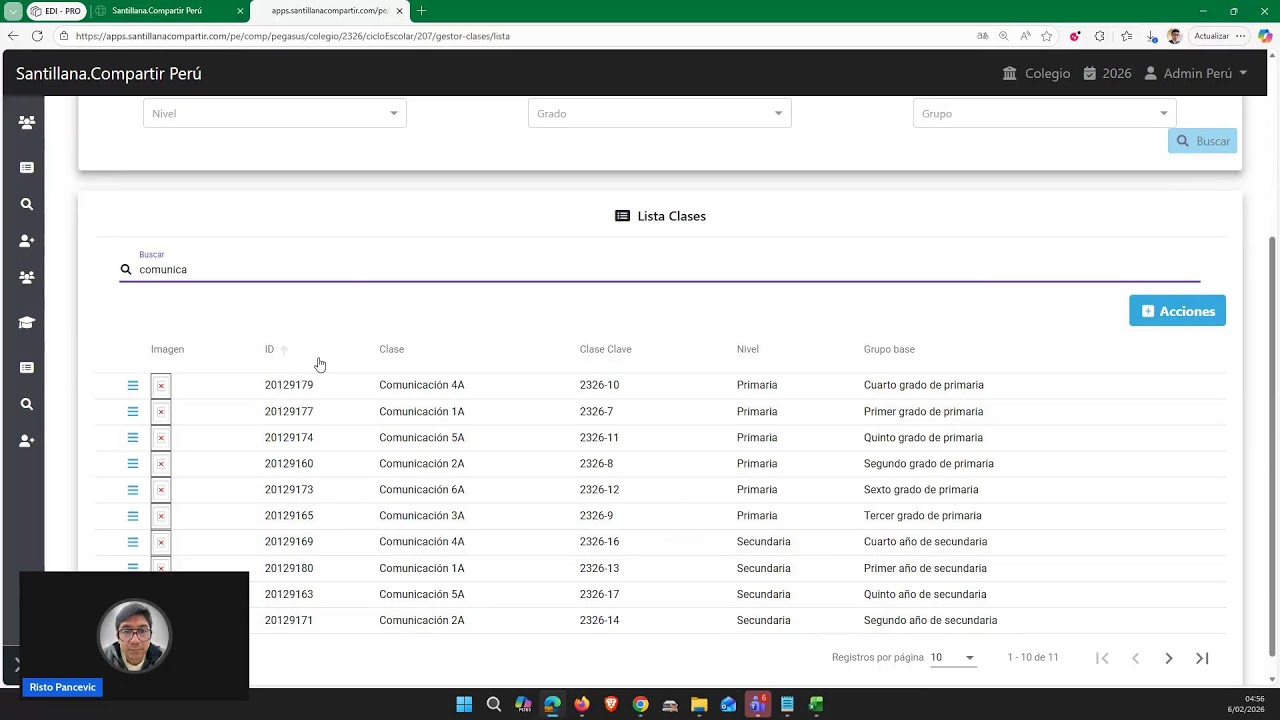Close the Santillana.Compartir Perú browser tab
Viewport: 1280px width, 720px height.
[240, 11]
